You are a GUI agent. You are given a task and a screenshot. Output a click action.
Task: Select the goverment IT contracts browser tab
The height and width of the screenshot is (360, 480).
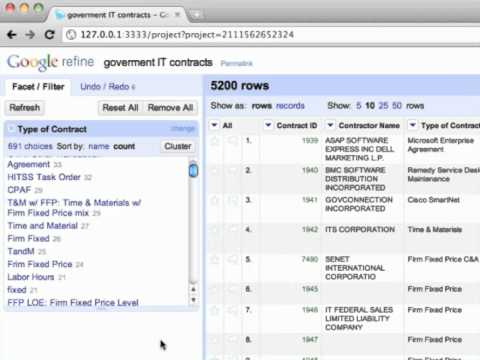(x=116, y=15)
